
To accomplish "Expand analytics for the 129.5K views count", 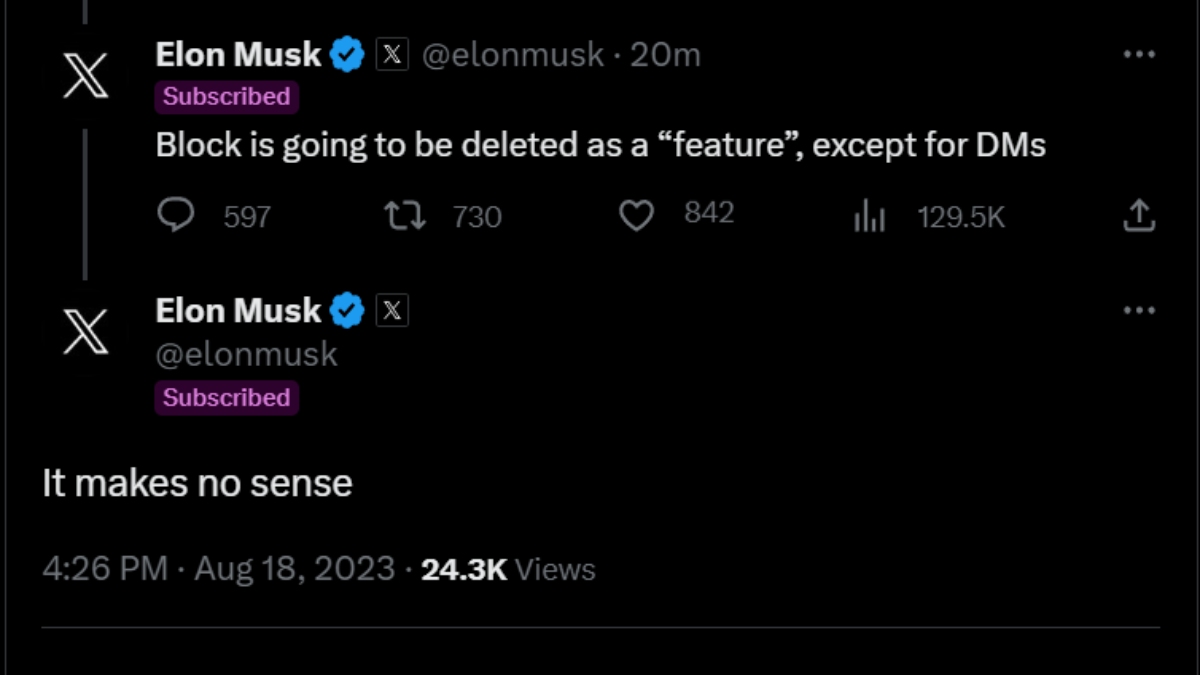I will (960, 215).
